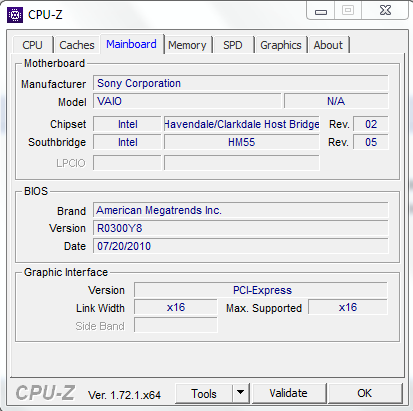Click the Southbridge label
The height and width of the screenshot is (411, 413).
tap(57, 142)
